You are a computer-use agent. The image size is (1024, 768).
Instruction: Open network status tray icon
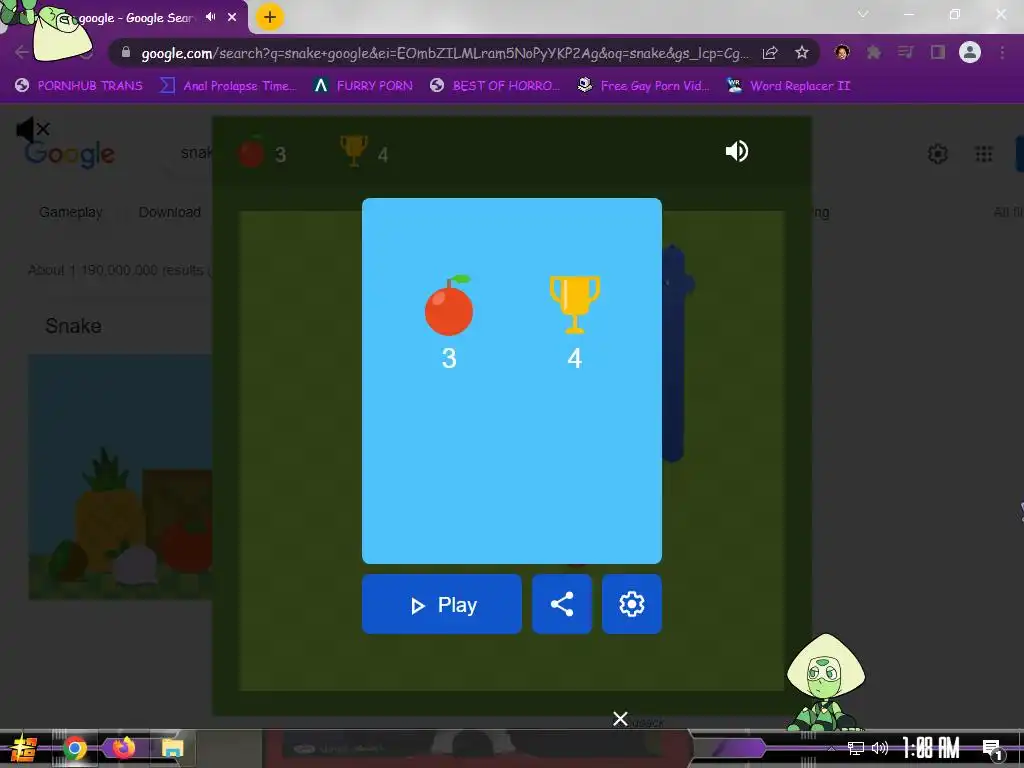click(856, 748)
